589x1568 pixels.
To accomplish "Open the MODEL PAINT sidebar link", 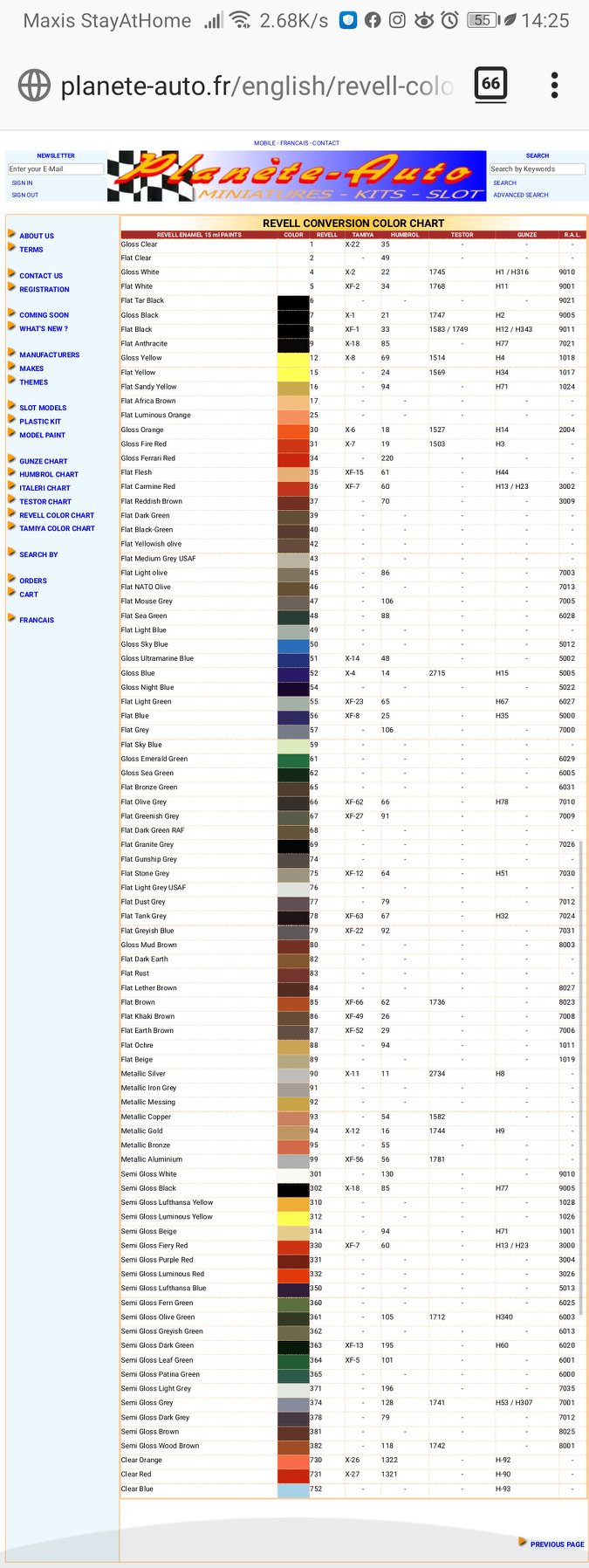I will click(x=43, y=435).
